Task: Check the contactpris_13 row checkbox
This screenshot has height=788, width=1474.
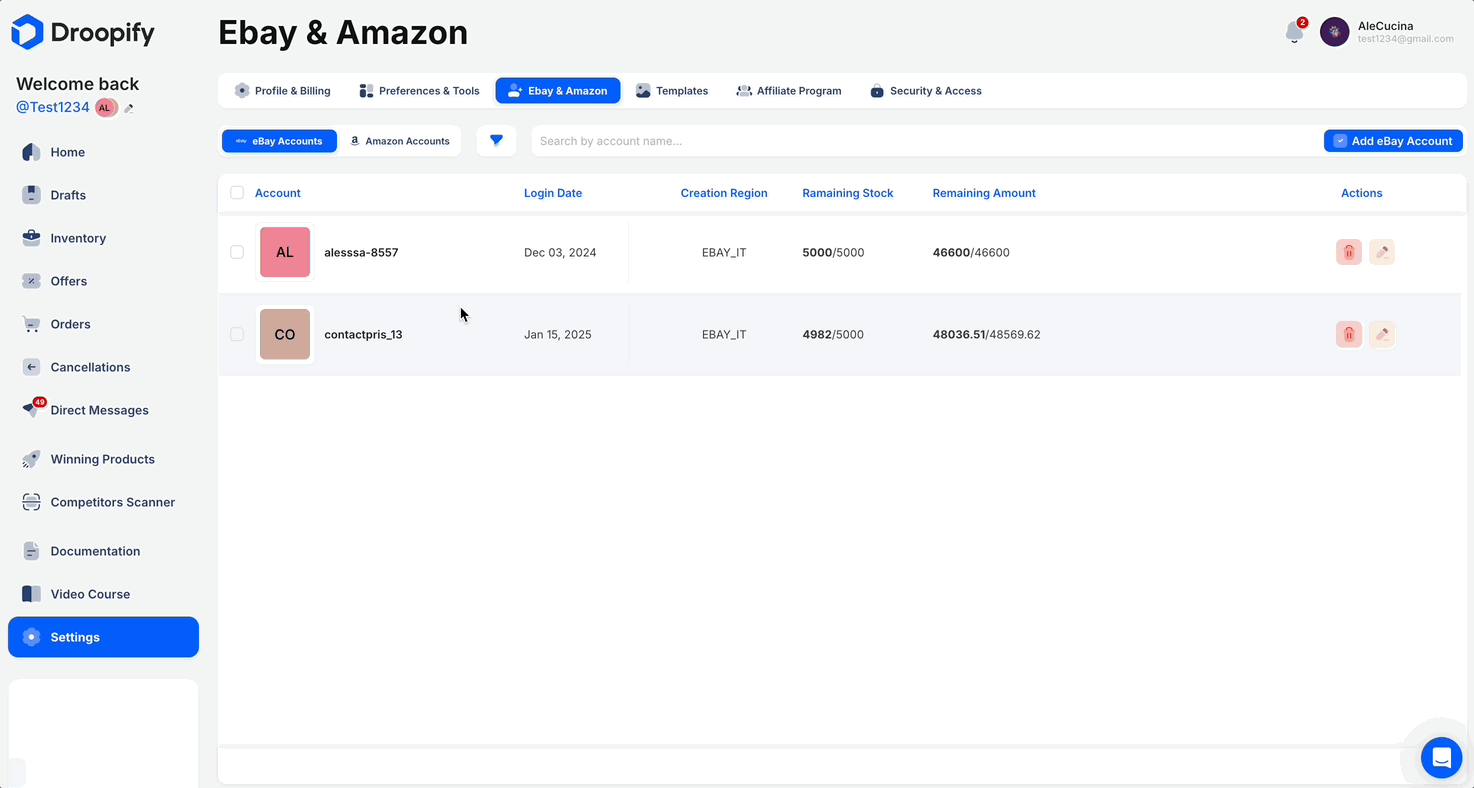Action: click(x=237, y=334)
